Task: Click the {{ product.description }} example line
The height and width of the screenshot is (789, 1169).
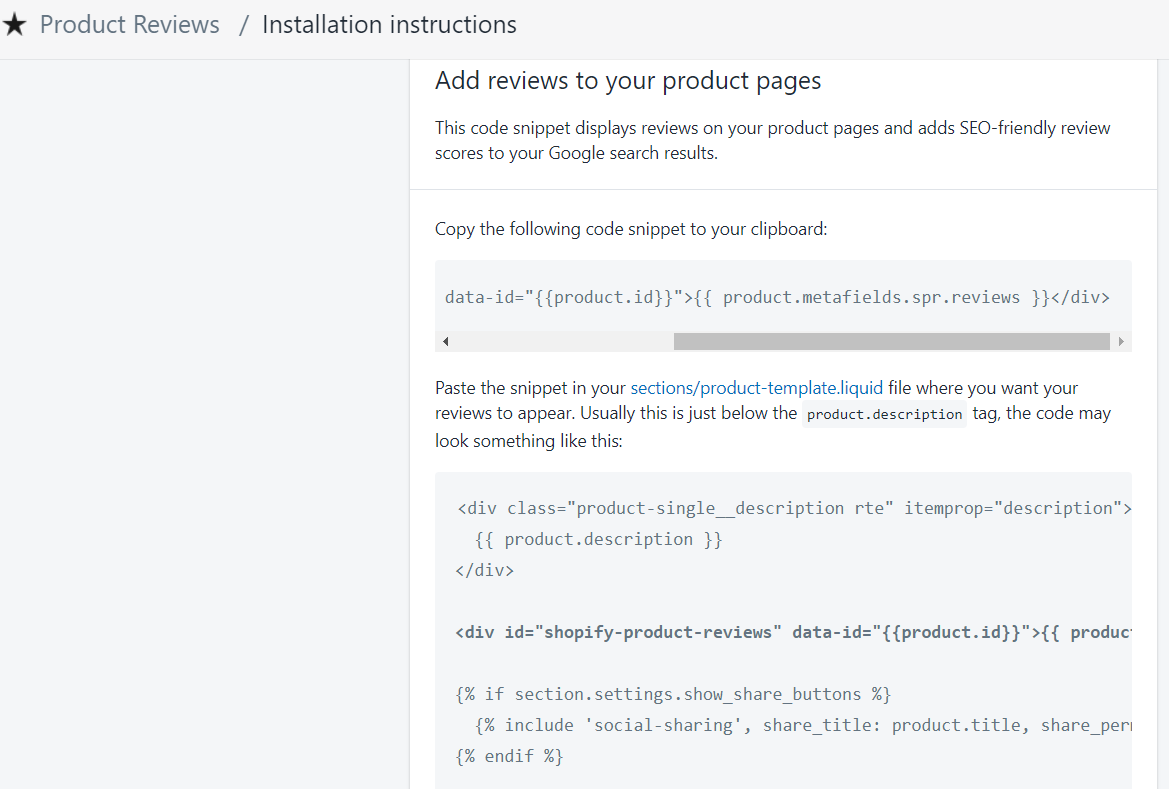Action: tap(598, 539)
